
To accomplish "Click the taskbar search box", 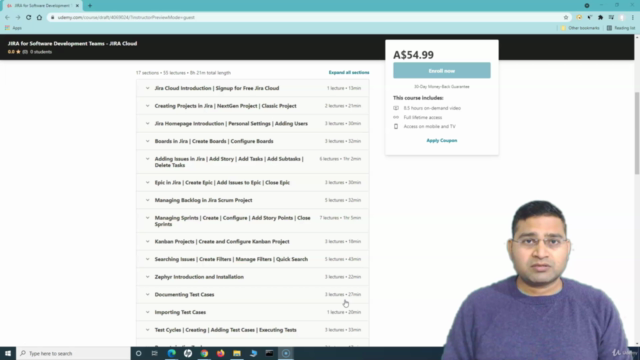I will click(x=73, y=353).
